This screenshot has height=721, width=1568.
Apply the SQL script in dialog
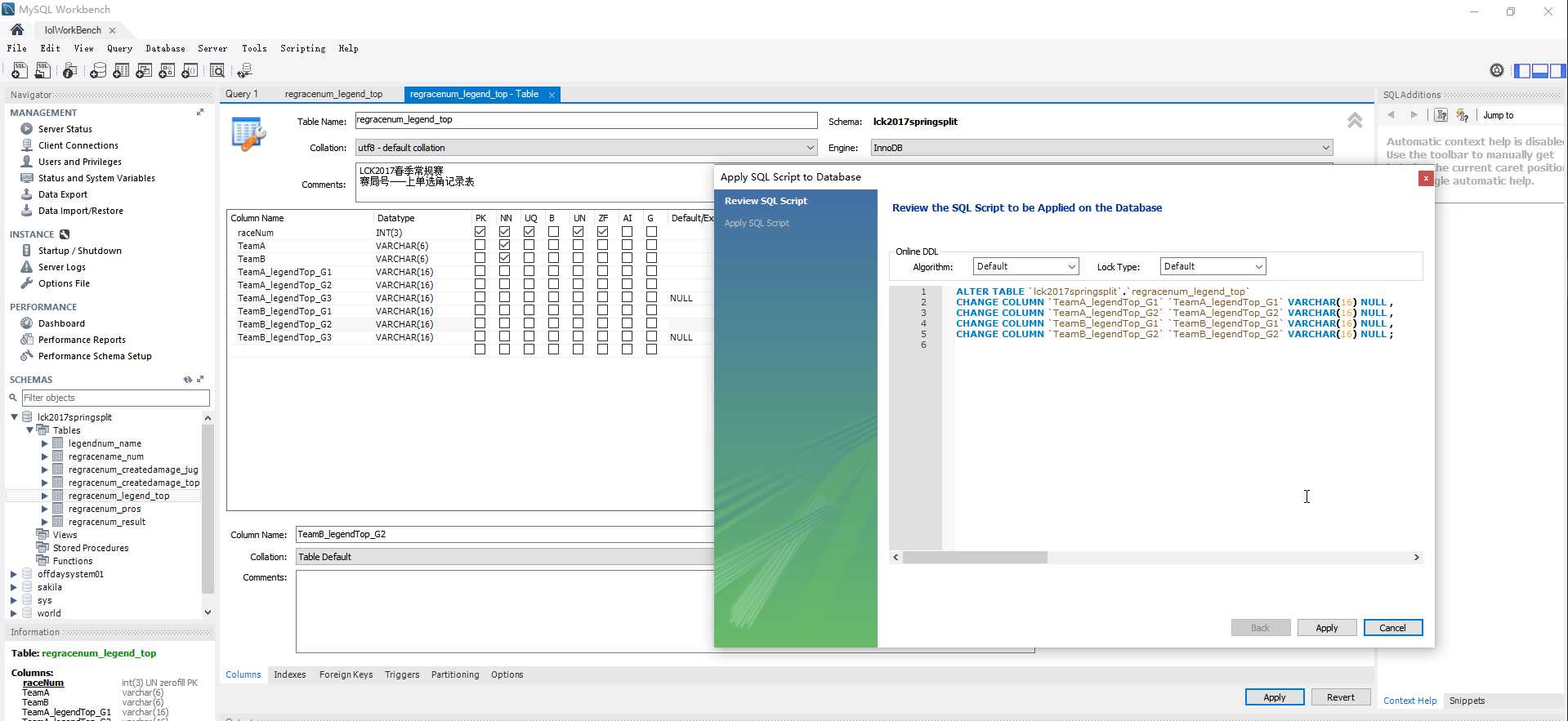1326,628
